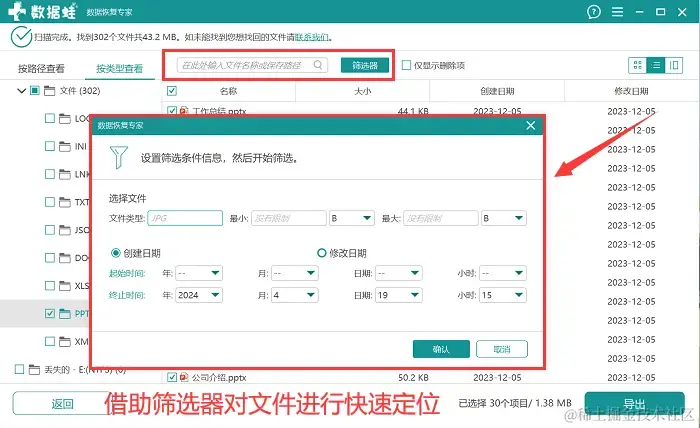This screenshot has height=428, width=700.
Task: Check the 丢失的 E: partition checkbox
Action: pos(19,369)
